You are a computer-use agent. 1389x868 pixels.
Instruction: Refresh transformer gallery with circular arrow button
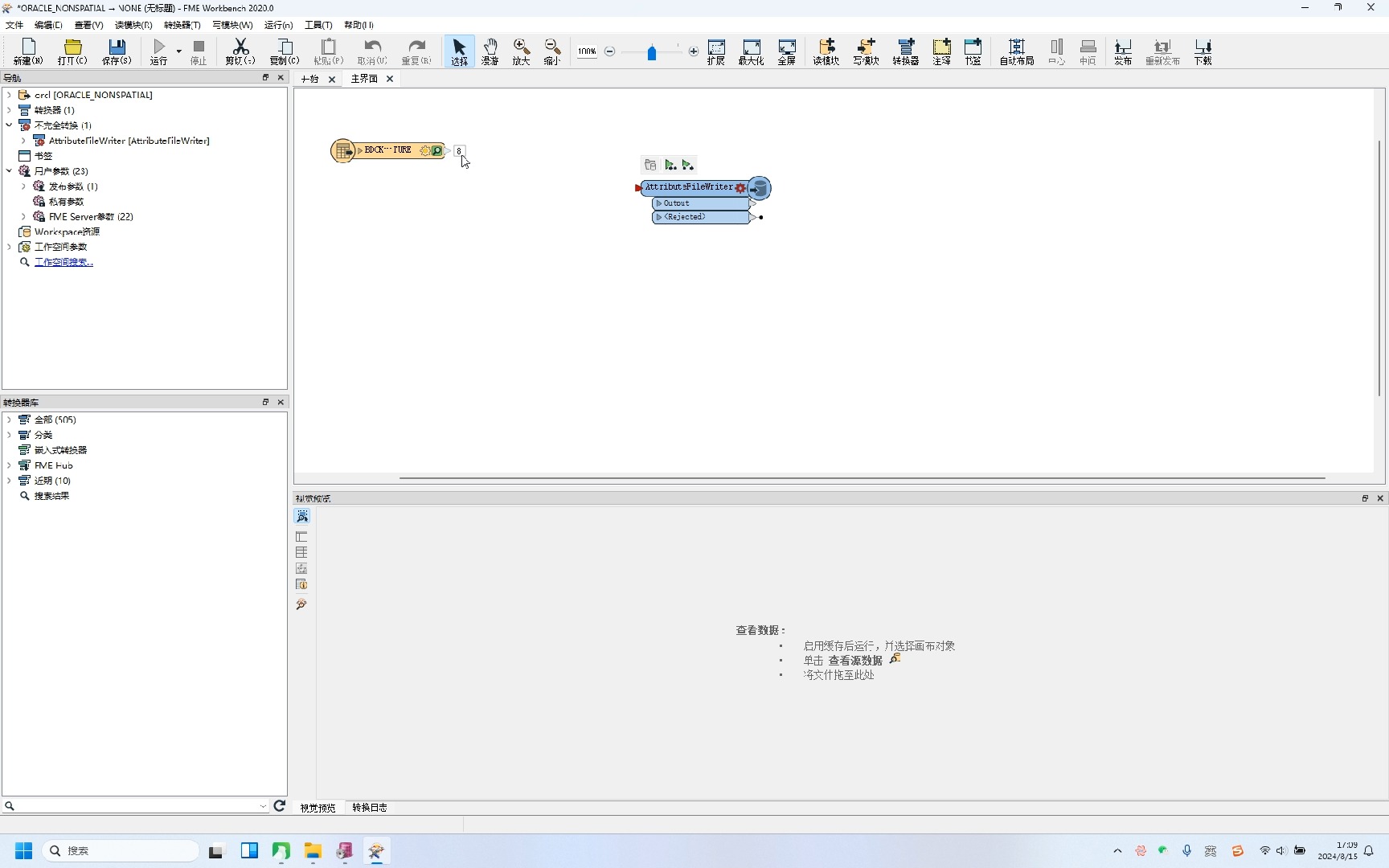point(279,805)
